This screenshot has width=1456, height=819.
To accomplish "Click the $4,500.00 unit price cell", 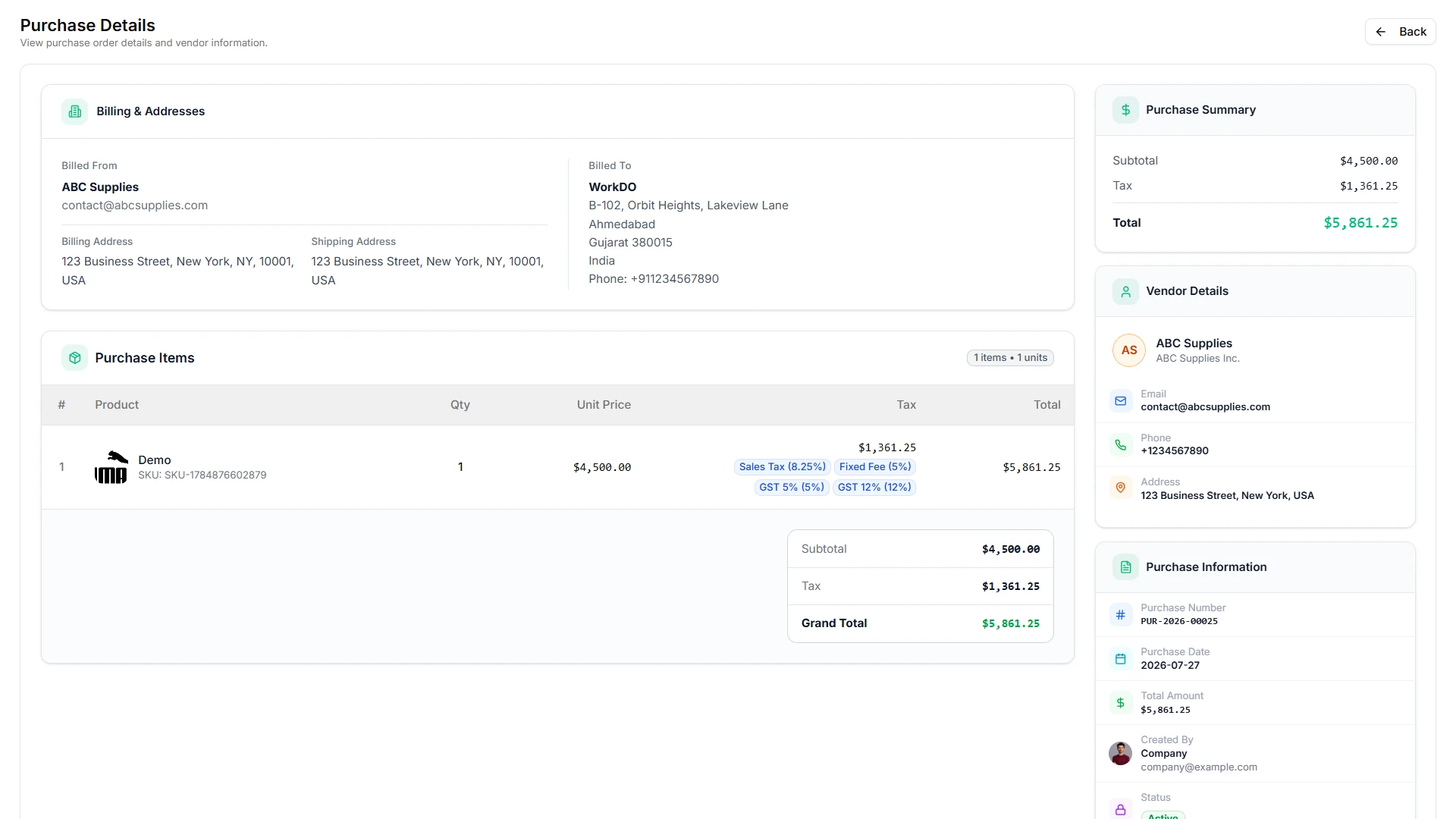I will 602,468.
